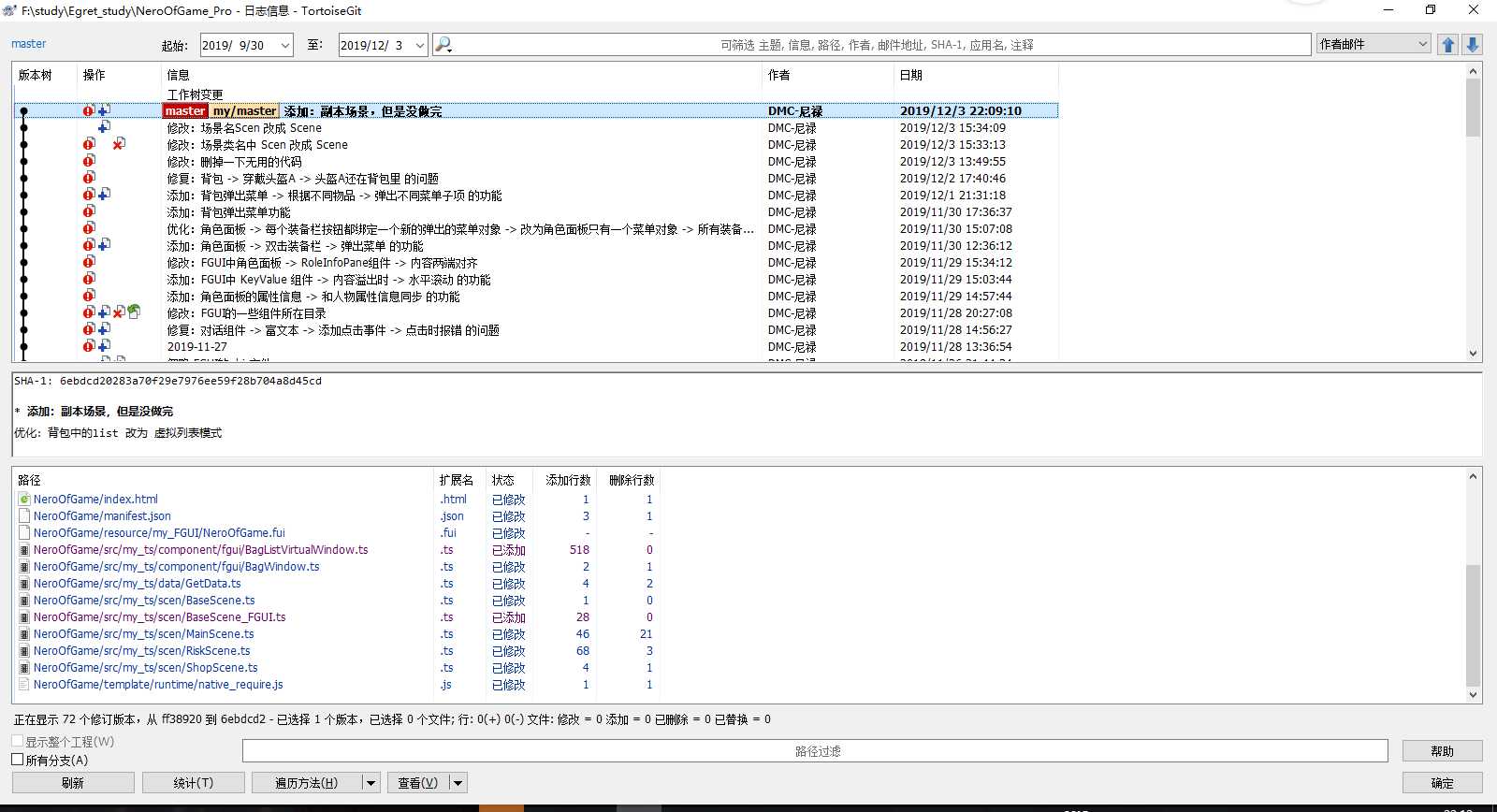Click the magnifier filter-options icon
This screenshot has height=812, width=1497.
(x=443, y=44)
